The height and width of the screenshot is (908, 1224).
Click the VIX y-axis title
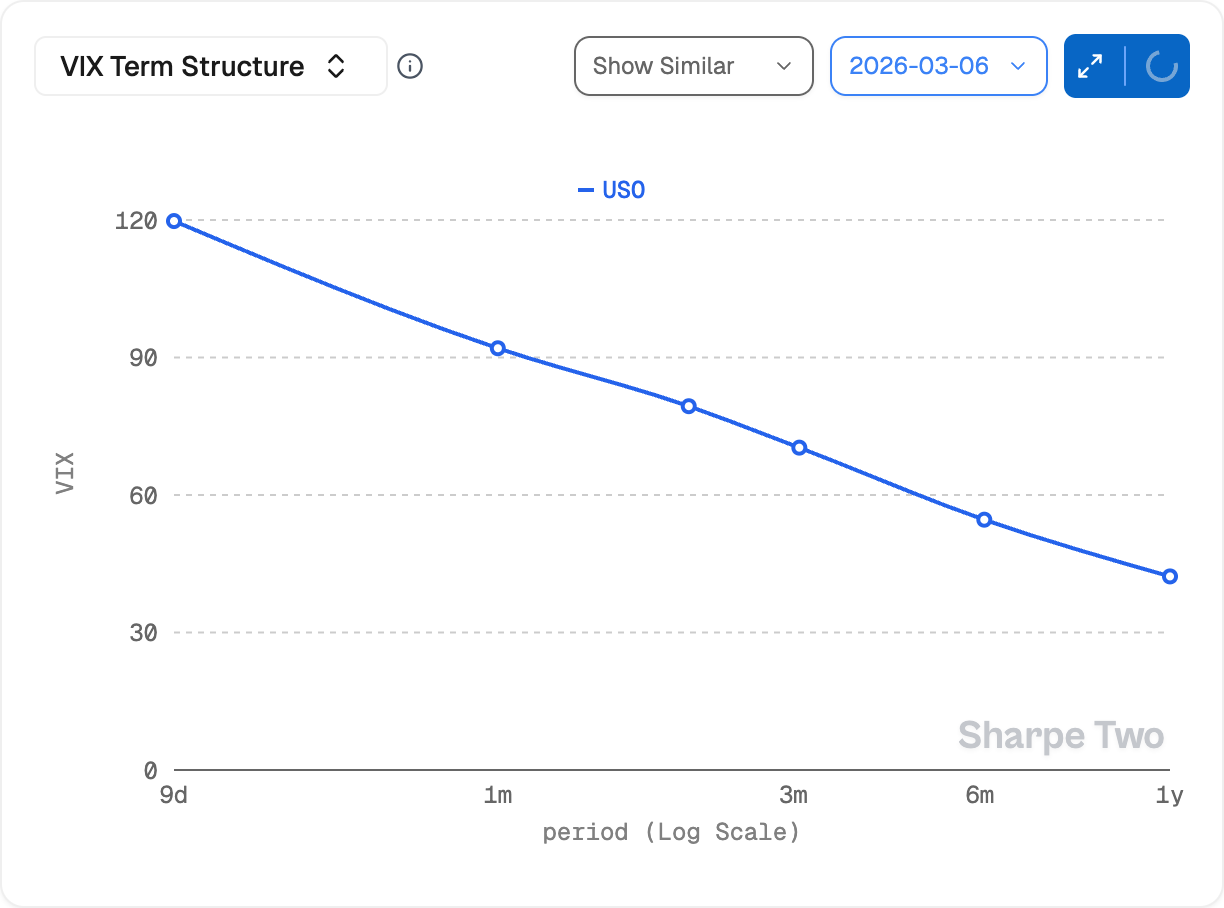[x=65, y=473]
